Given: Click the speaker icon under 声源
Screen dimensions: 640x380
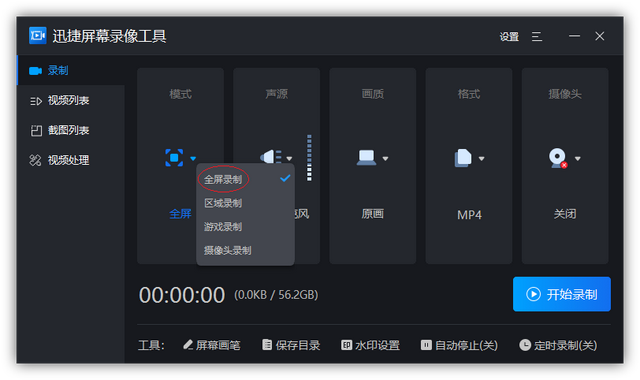Looking at the screenshot, I should pos(271,157).
